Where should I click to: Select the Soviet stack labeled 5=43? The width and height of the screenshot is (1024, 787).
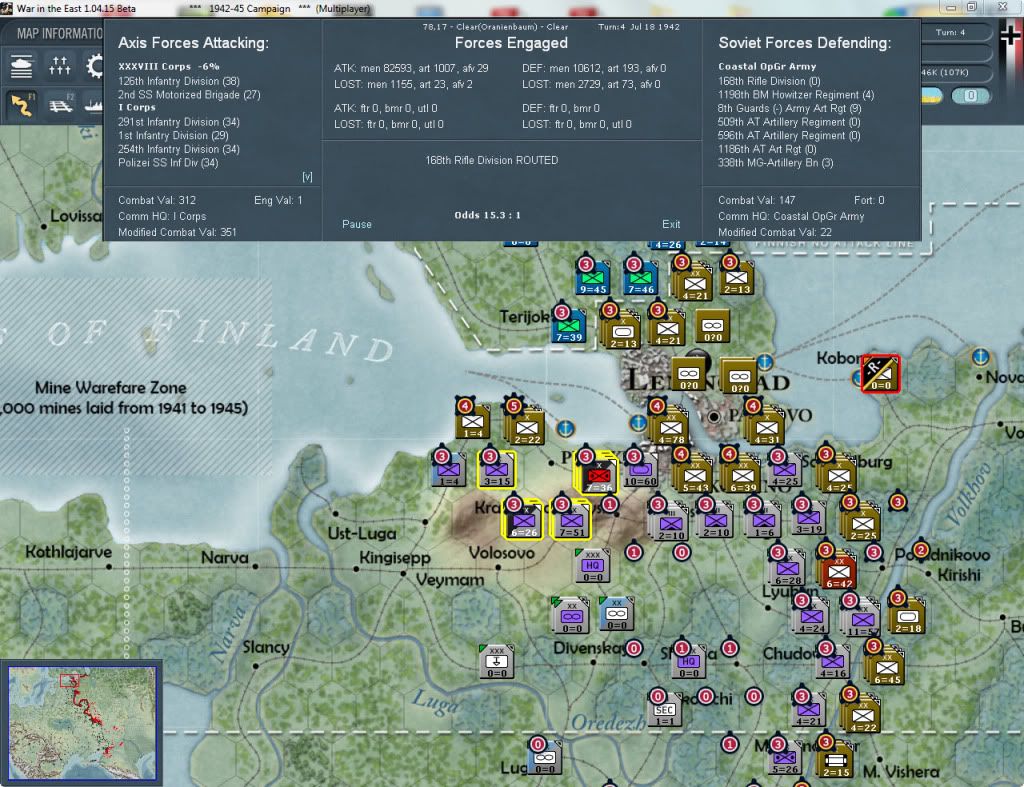click(x=695, y=474)
